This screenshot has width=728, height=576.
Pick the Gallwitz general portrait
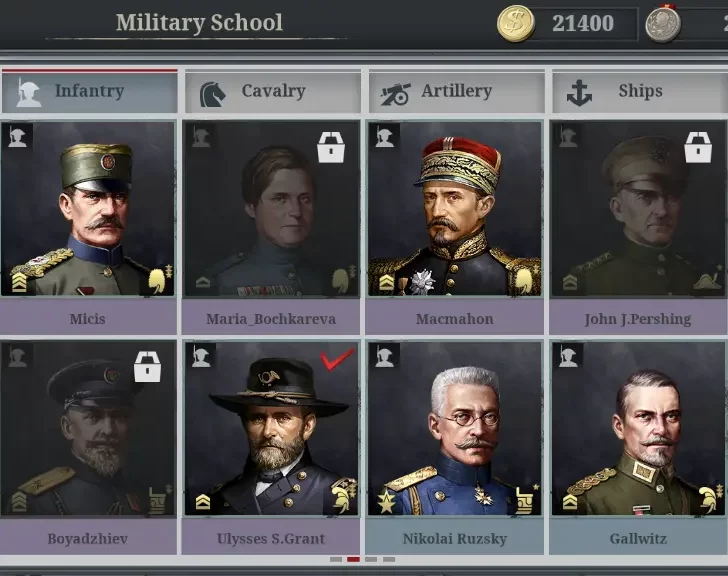click(x=638, y=428)
